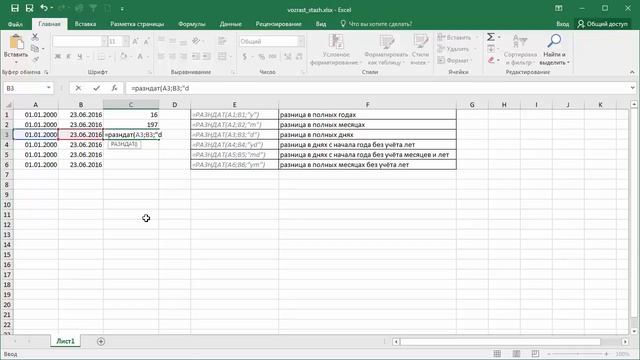This screenshot has height=360, width=640.
Task: Click the Clear eraser icon
Action: pos(491,60)
